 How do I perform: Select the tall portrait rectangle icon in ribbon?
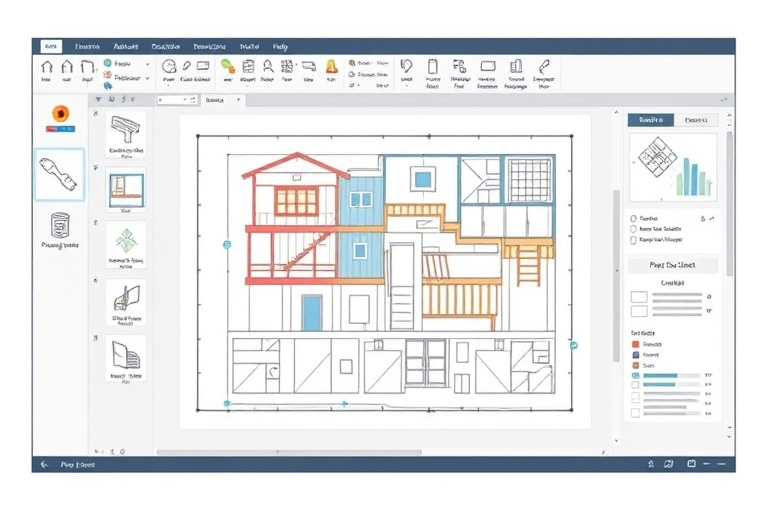[x=432, y=66]
